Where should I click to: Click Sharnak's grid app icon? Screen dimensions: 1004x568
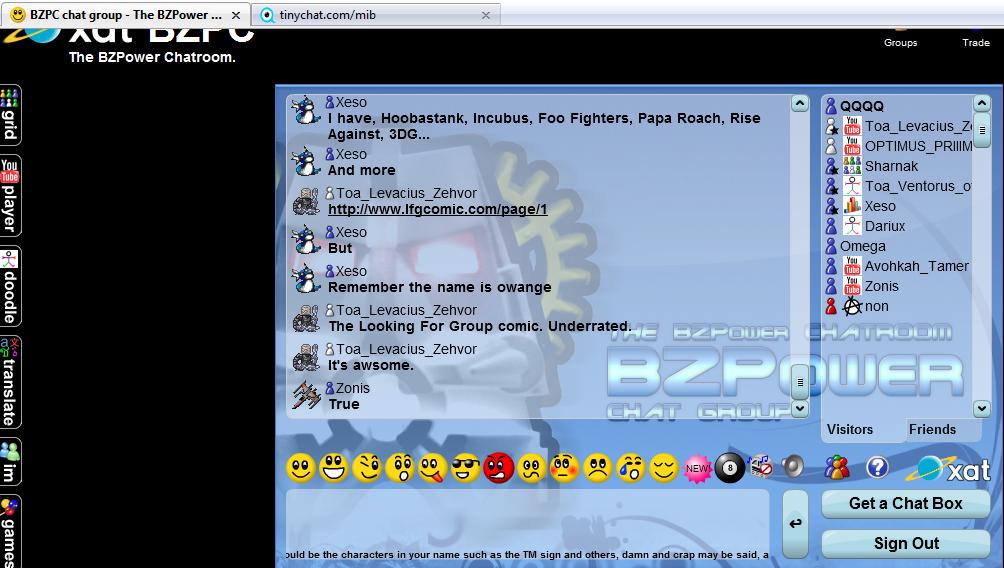tap(852, 166)
